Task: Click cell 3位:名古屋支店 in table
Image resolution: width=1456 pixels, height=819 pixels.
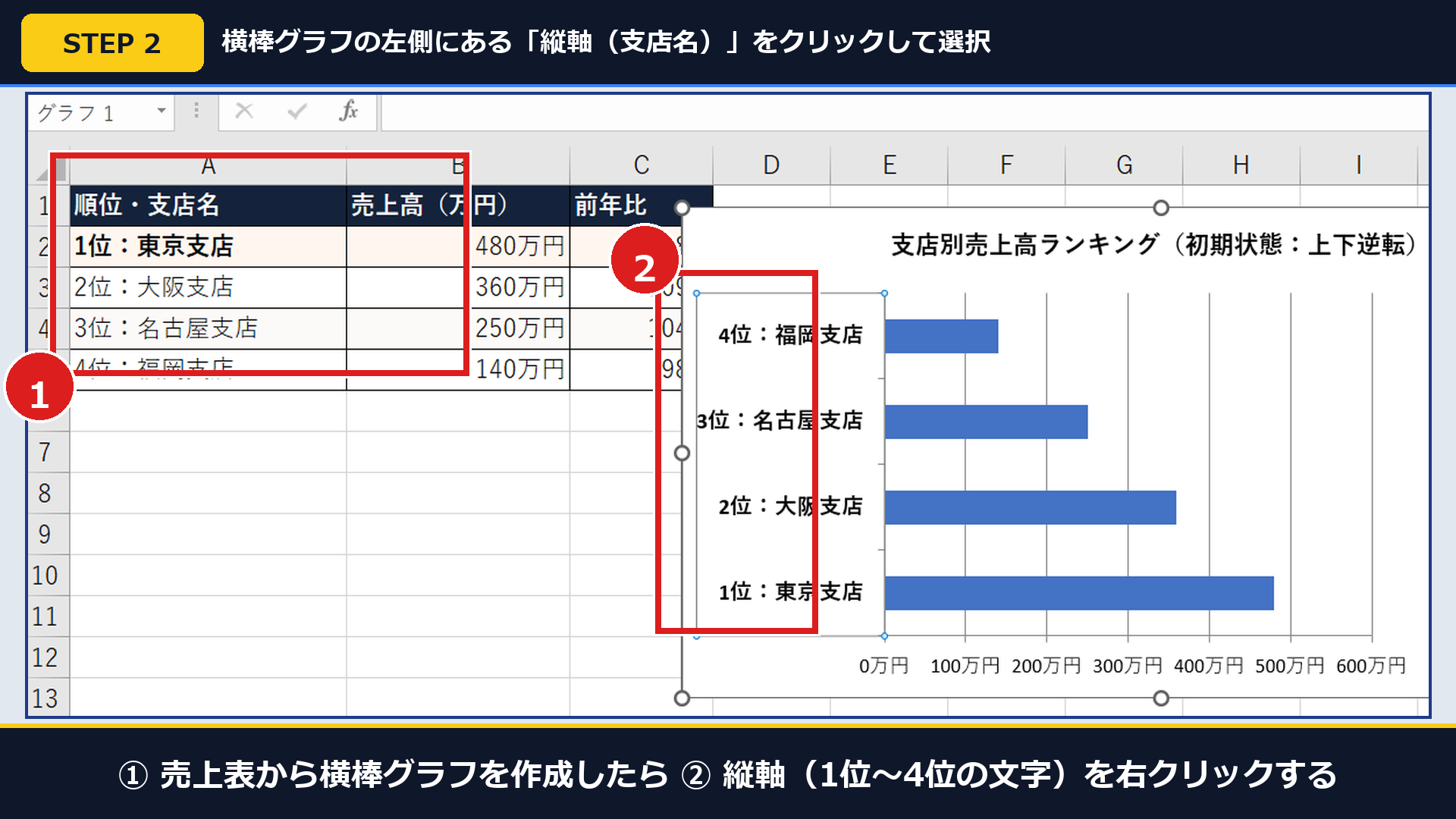Action: [x=208, y=328]
